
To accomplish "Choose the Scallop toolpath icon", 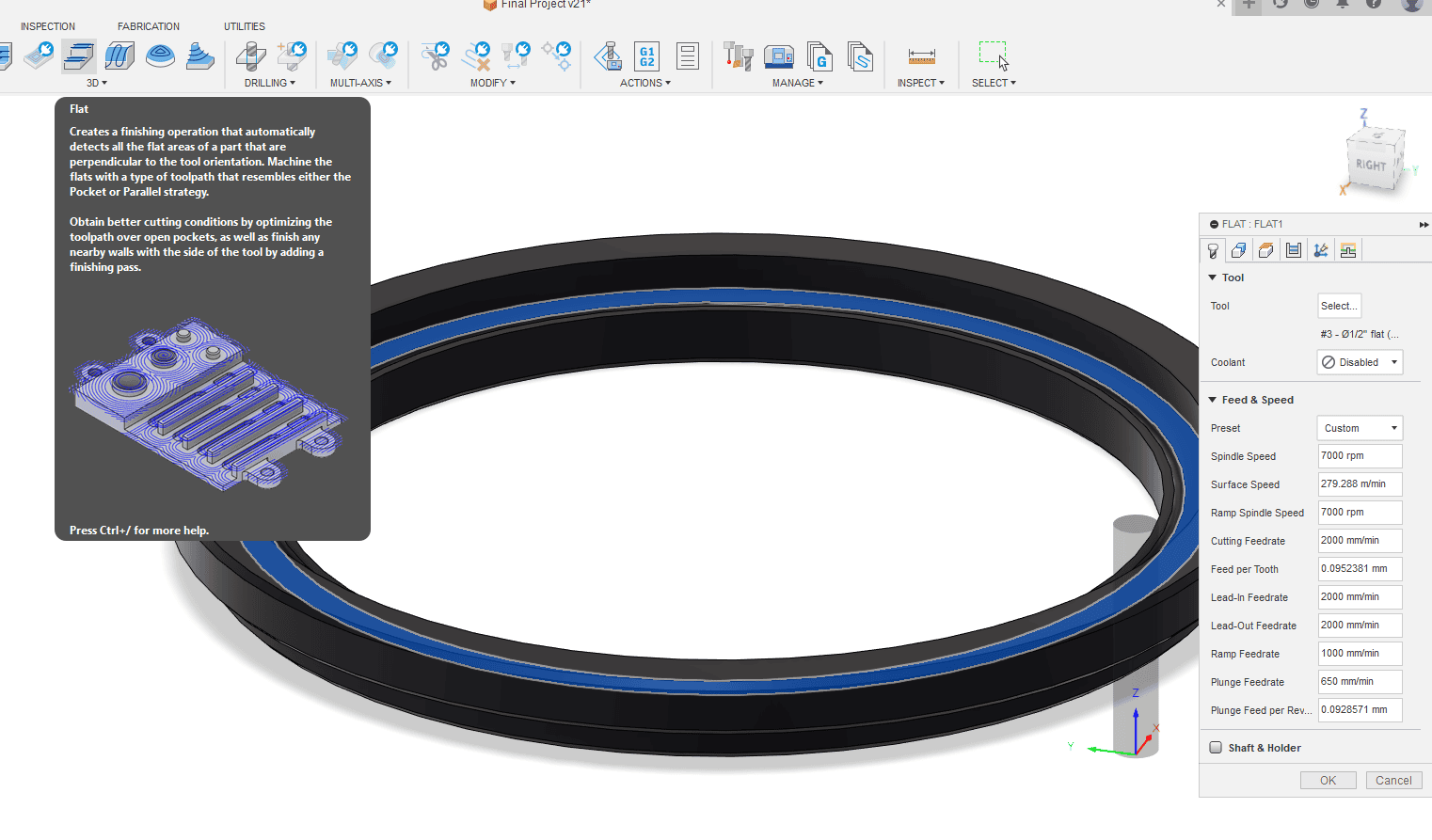I will (x=160, y=56).
